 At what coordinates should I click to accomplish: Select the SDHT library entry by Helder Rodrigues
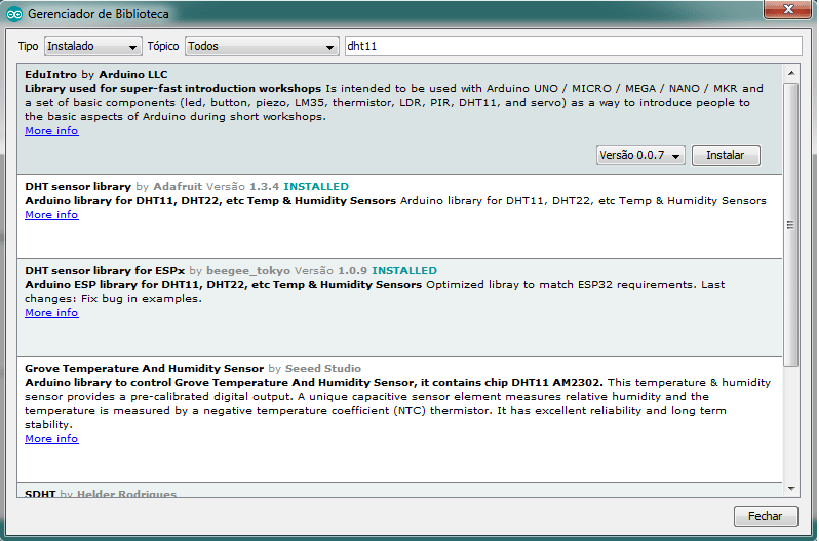point(399,492)
